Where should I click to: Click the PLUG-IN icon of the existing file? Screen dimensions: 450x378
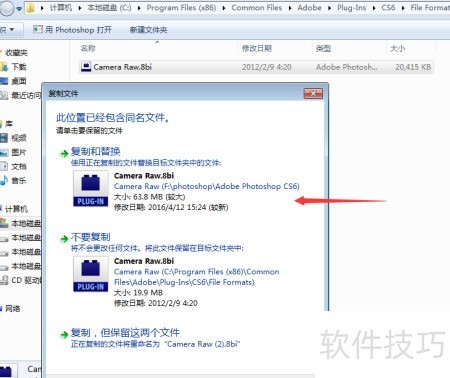coord(91,274)
